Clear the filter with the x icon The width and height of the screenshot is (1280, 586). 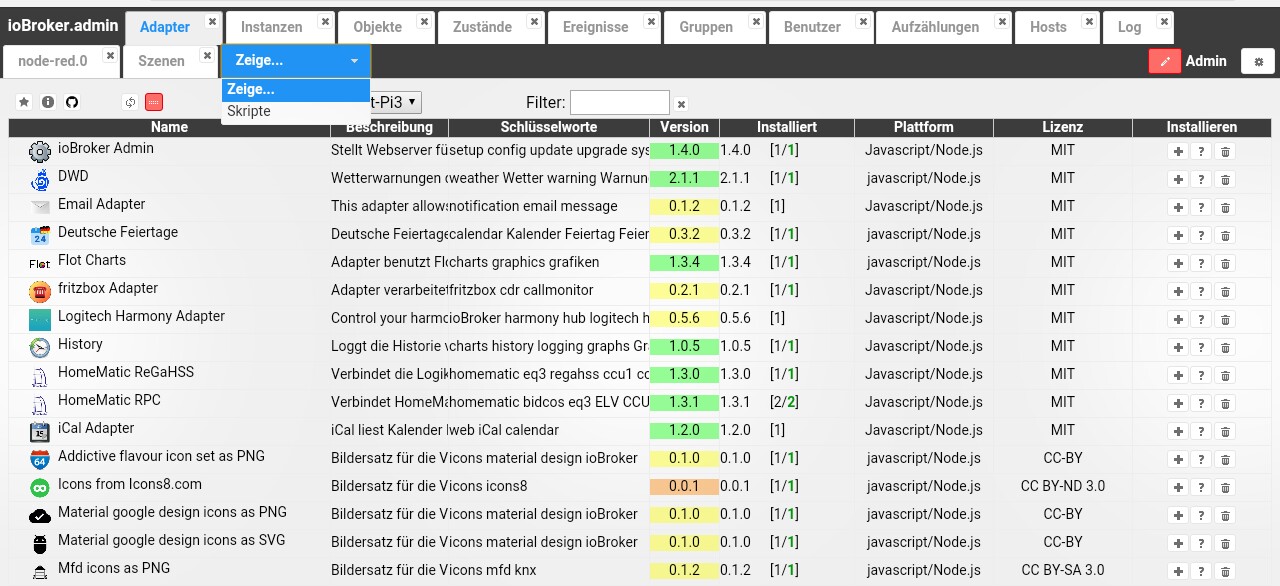click(681, 103)
